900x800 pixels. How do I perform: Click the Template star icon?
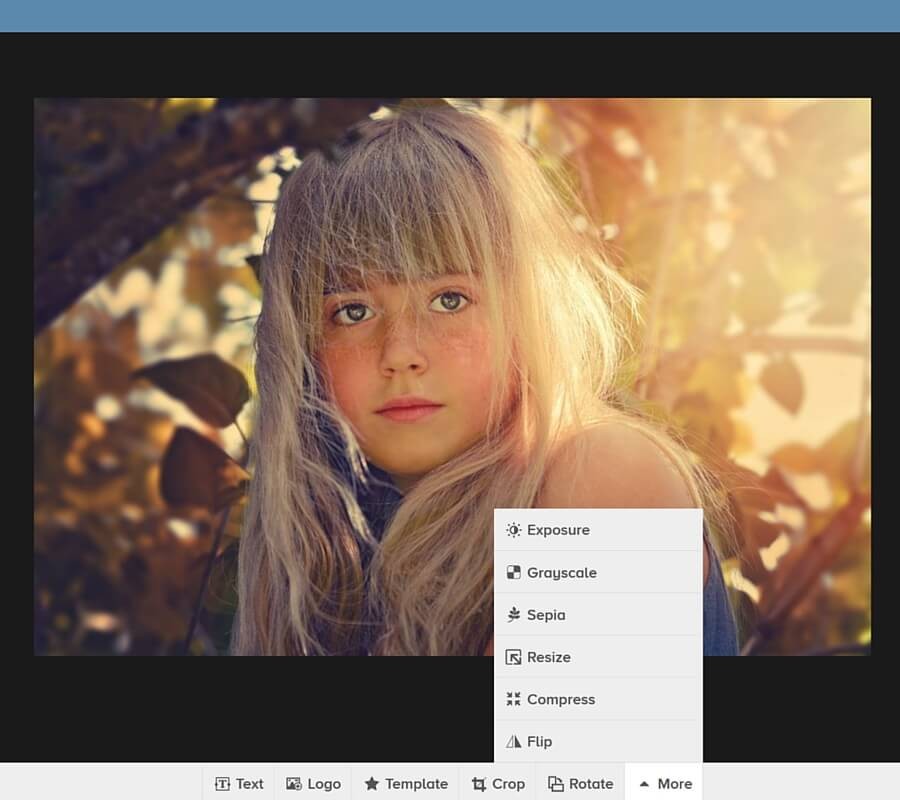tap(372, 784)
